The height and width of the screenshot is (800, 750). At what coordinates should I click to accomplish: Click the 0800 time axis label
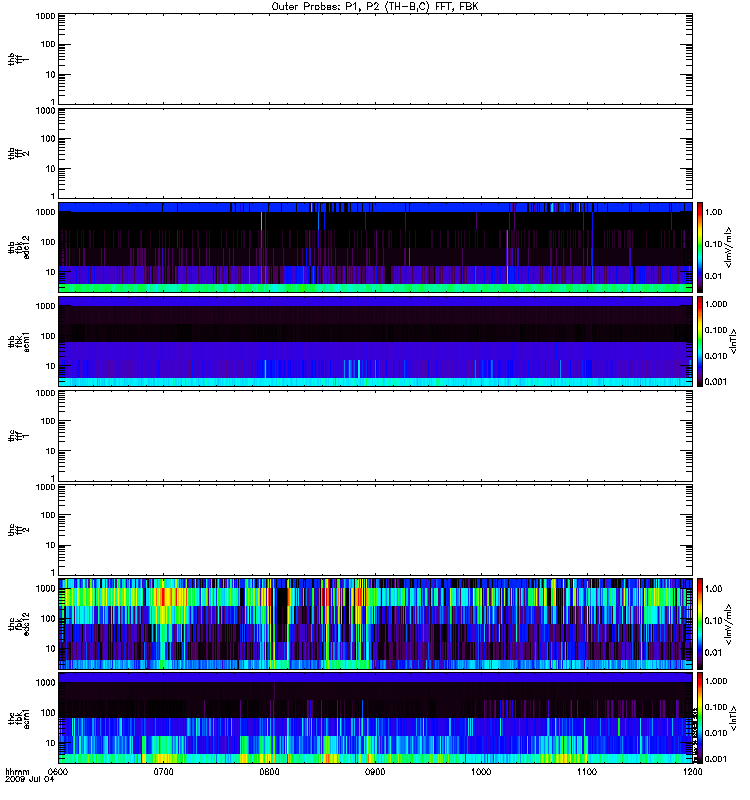pyautogui.click(x=269, y=771)
